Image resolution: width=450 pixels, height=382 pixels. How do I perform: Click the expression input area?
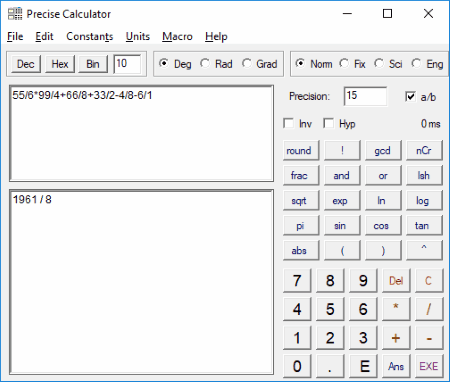(142, 133)
